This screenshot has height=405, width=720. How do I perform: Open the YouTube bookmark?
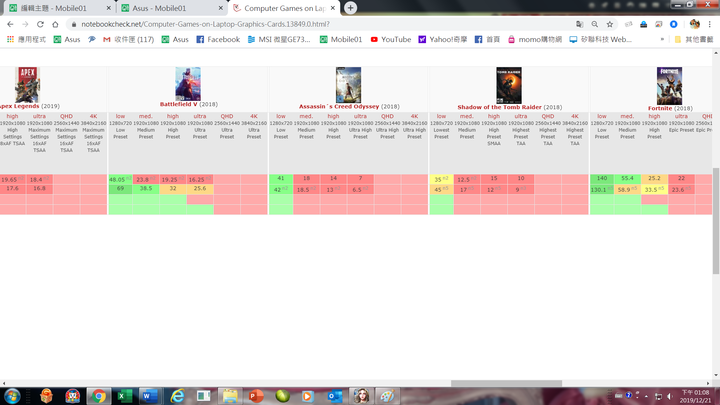390,39
